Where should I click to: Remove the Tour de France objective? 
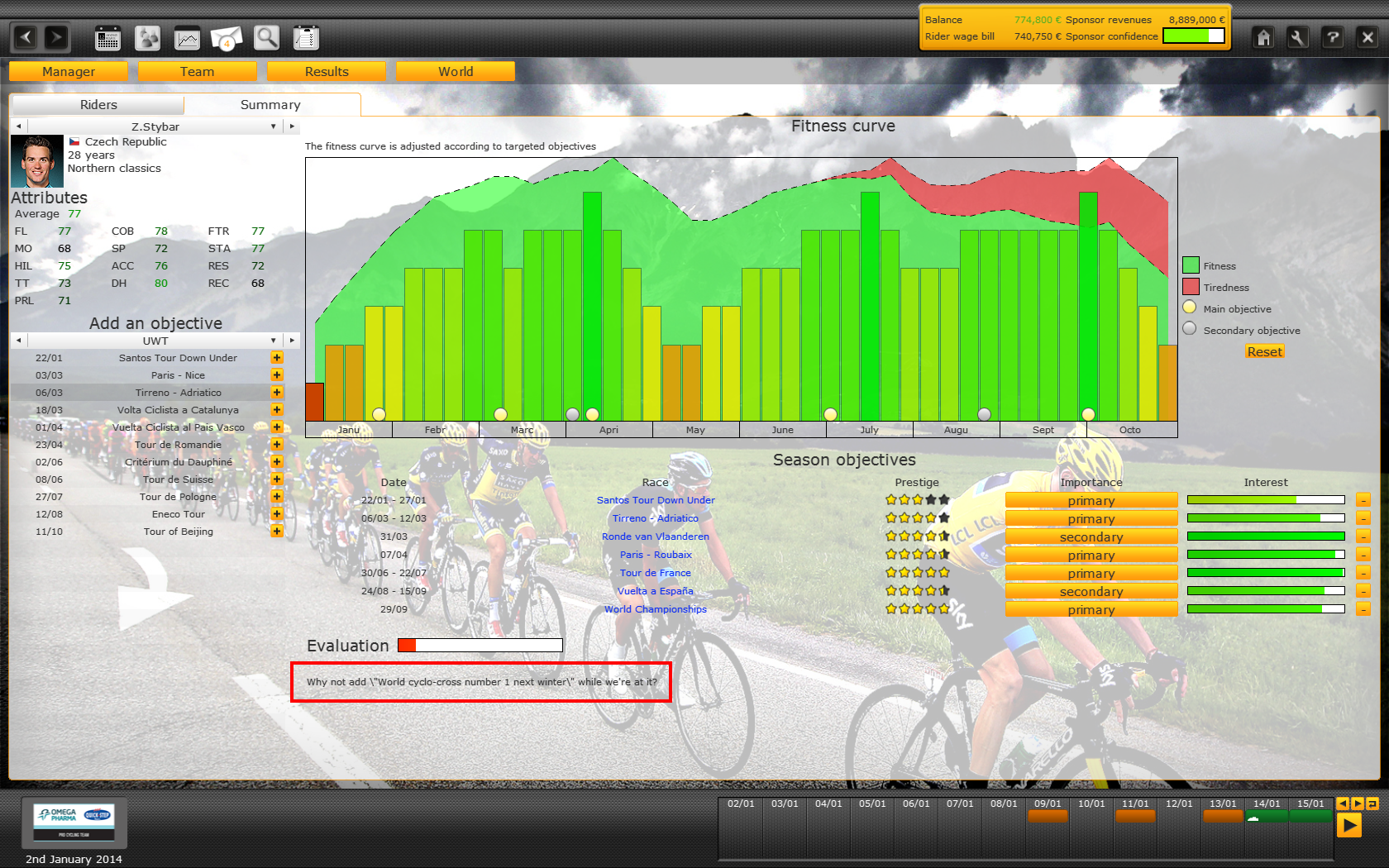pyautogui.click(x=1363, y=573)
